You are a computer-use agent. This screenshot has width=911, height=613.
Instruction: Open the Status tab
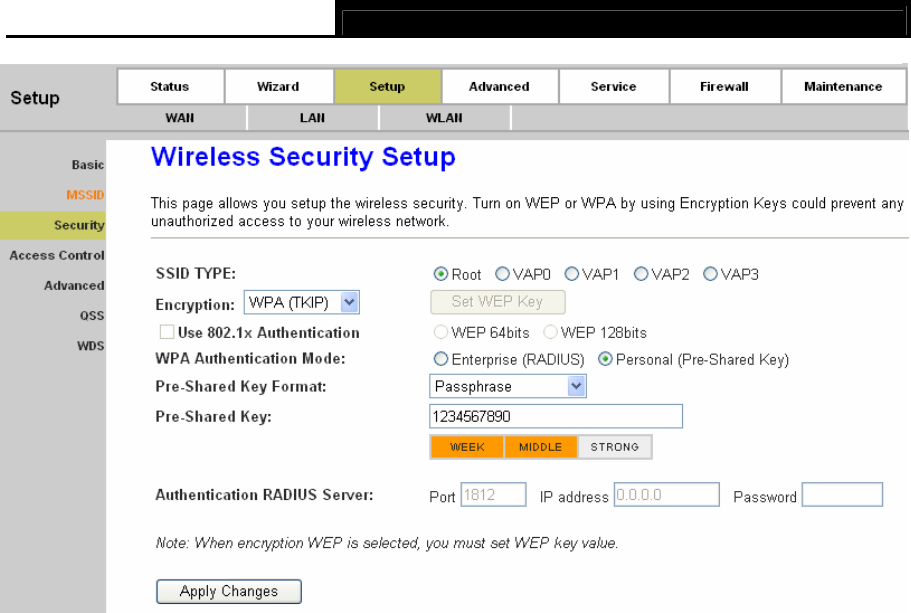(x=170, y=87)
